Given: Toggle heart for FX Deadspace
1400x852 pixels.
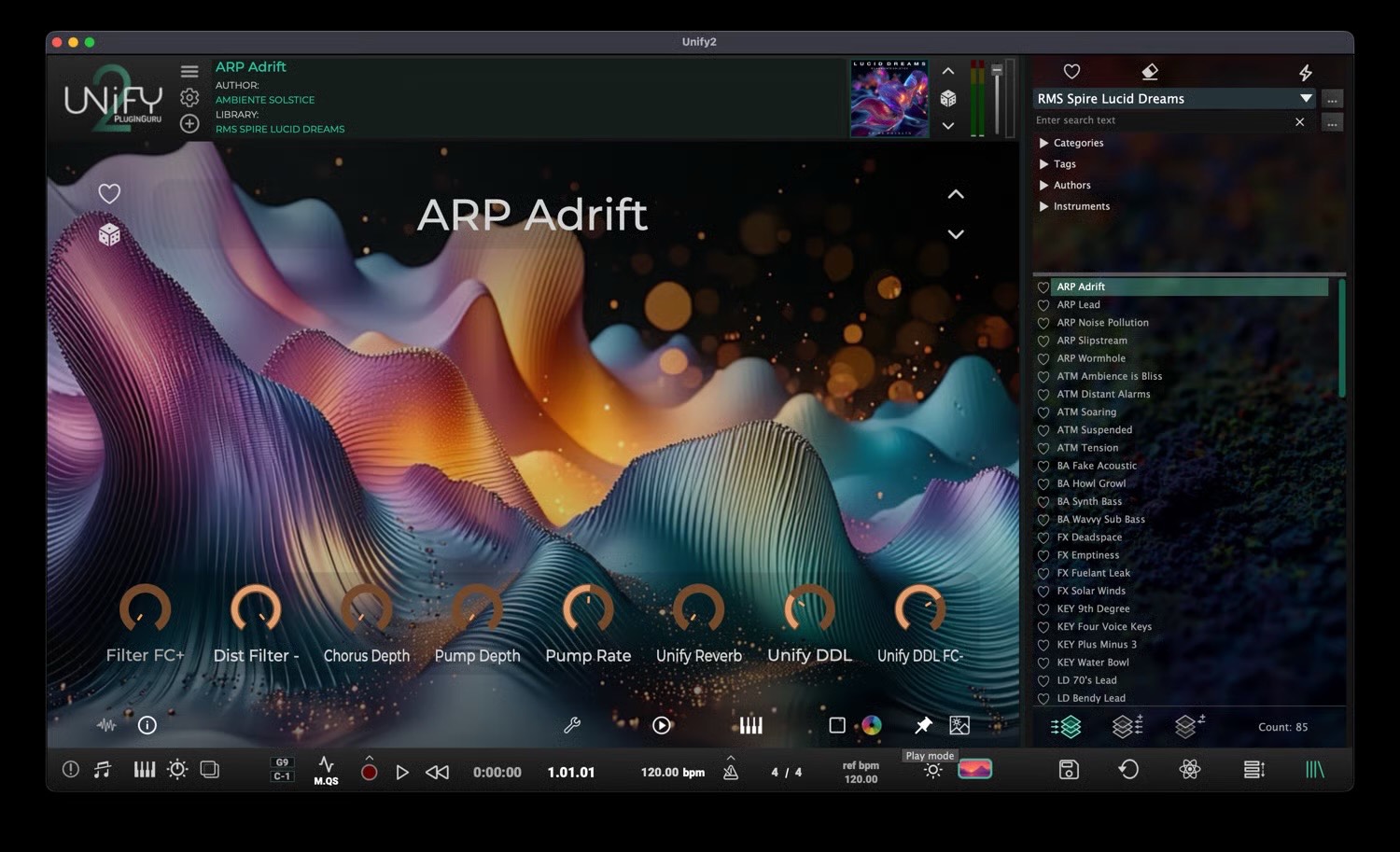Looking at the screenshot, I should point(1043,538).
